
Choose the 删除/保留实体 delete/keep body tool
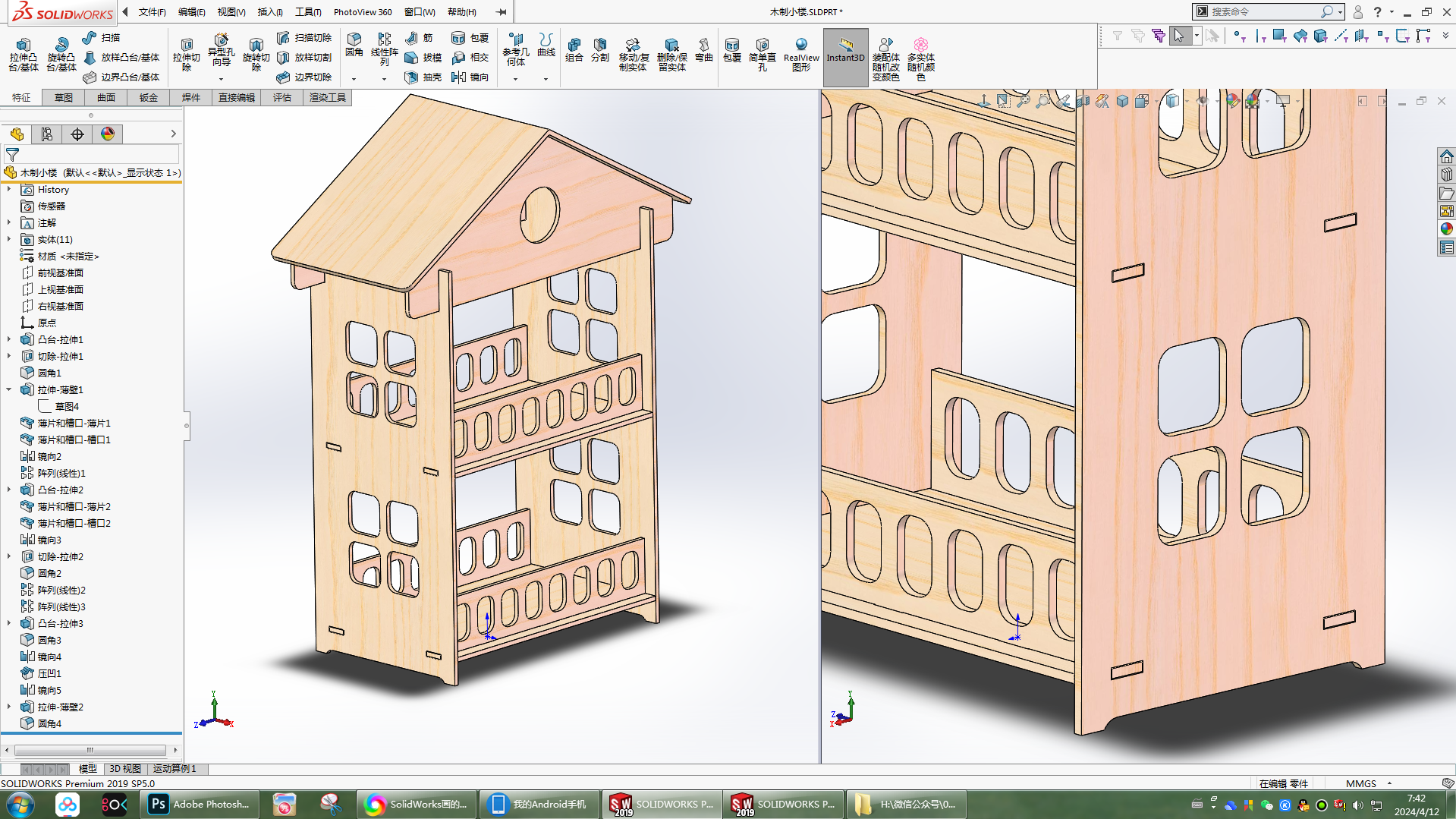coord(671,55)
